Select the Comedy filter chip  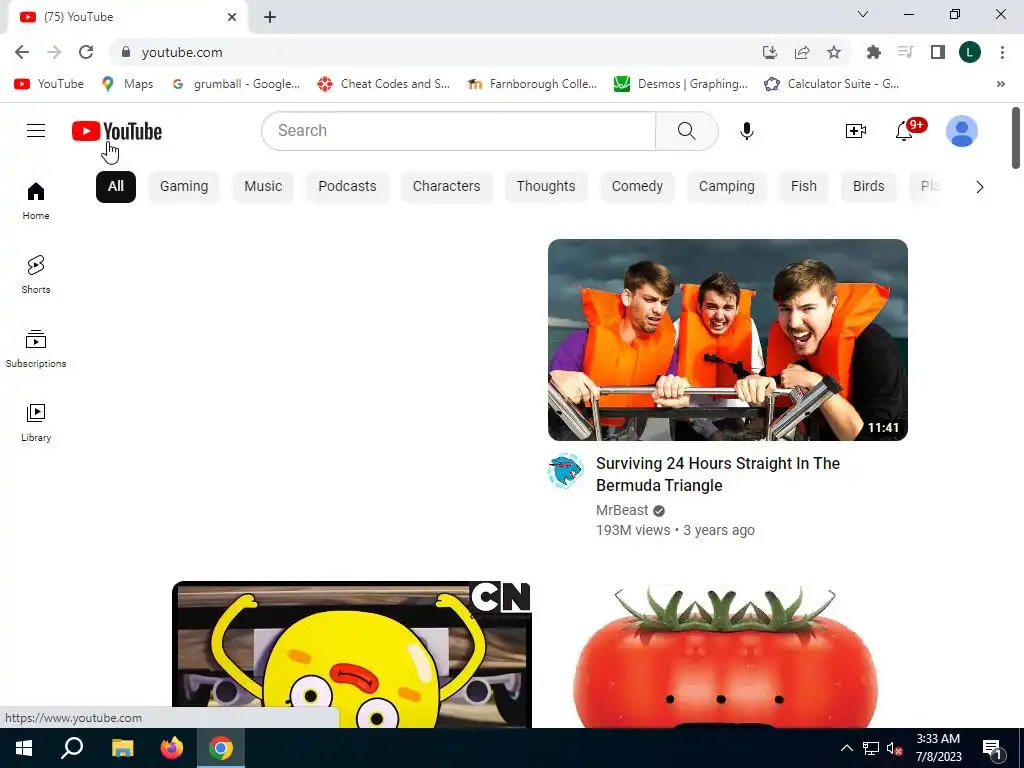637,187
